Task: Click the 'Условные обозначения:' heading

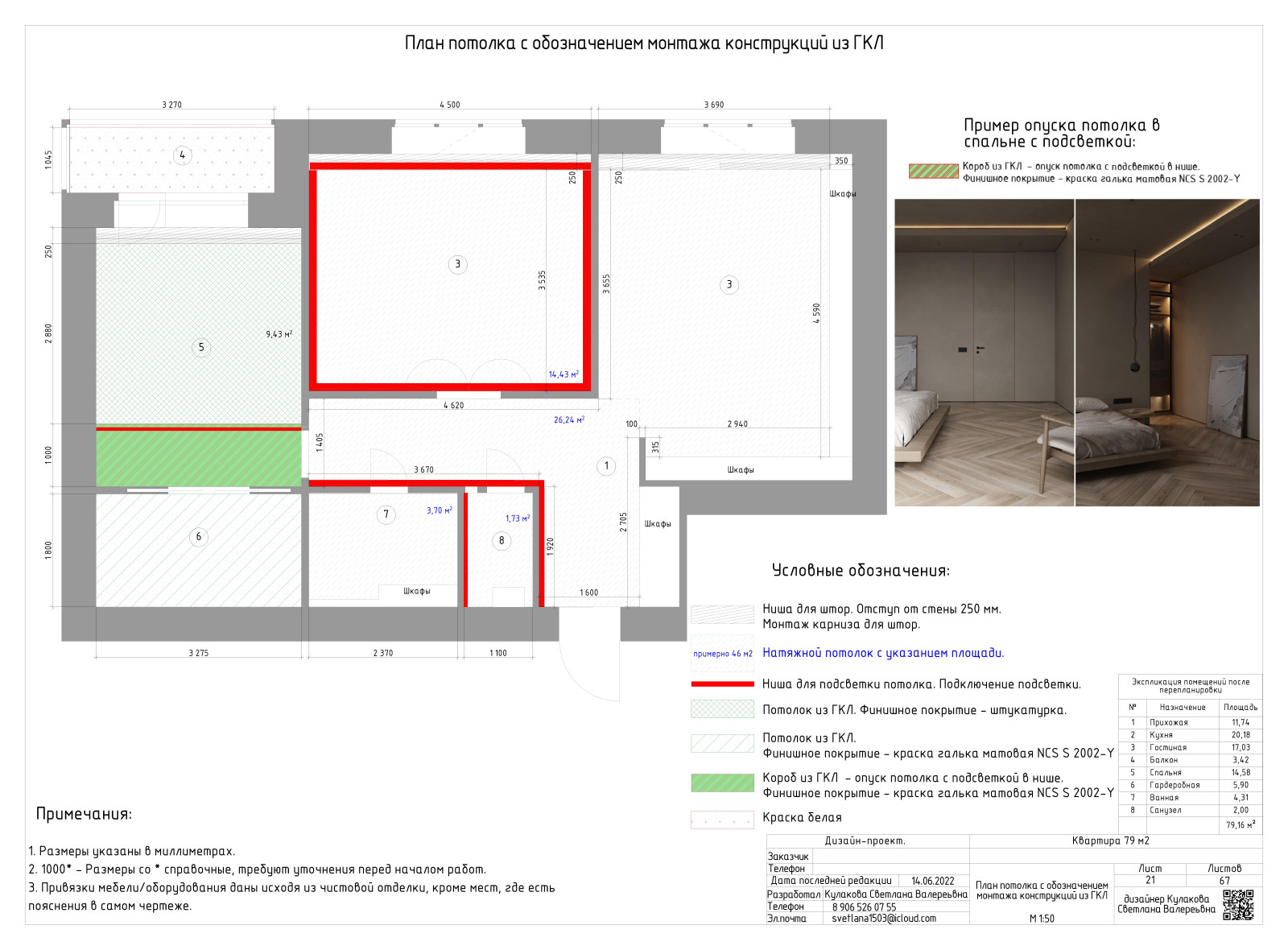Action: (x=861, y=571)
